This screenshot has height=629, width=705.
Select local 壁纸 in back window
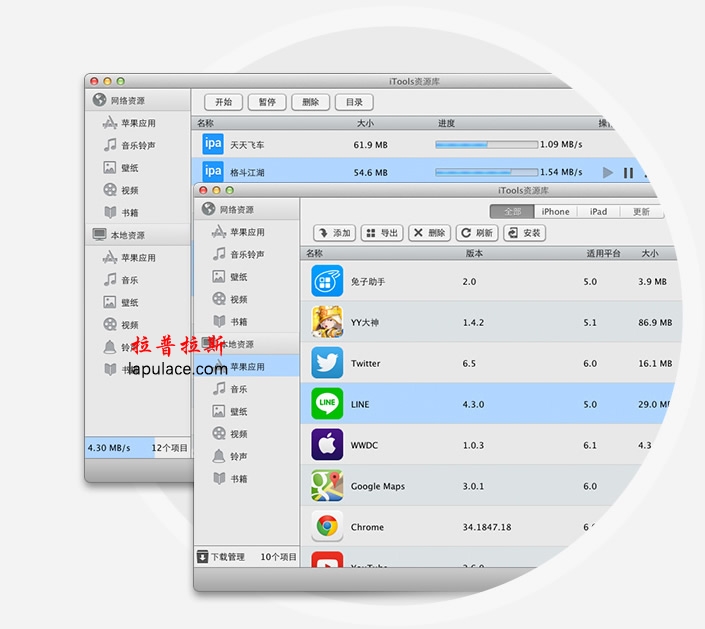[138, 302]
